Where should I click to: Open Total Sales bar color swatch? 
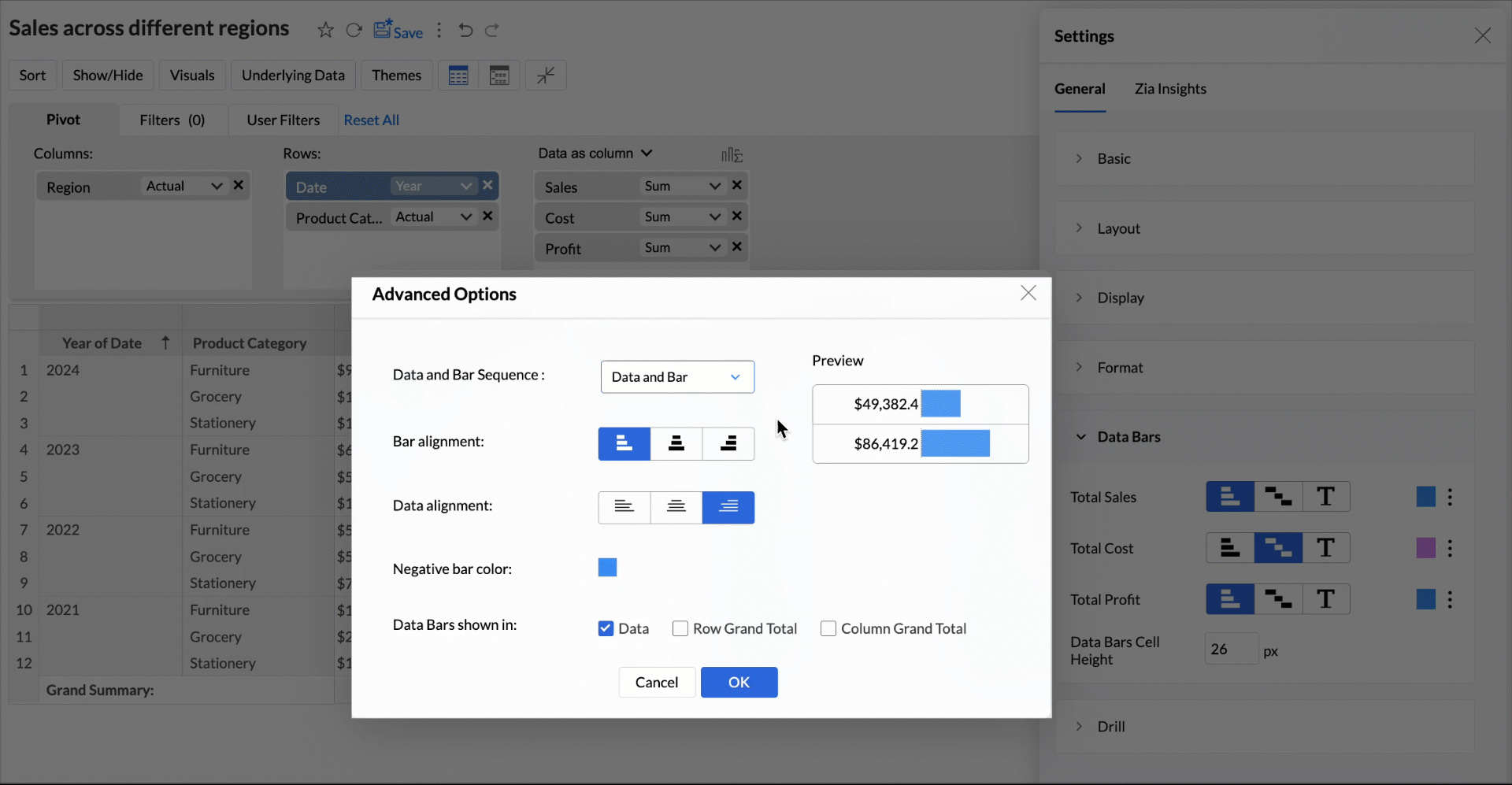[x=1426, y=497]
